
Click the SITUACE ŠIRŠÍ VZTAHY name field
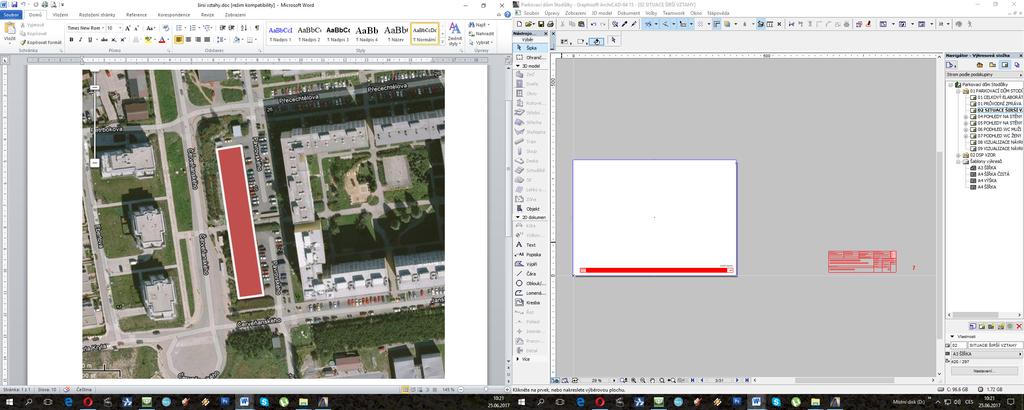click(x=993, y=345)
